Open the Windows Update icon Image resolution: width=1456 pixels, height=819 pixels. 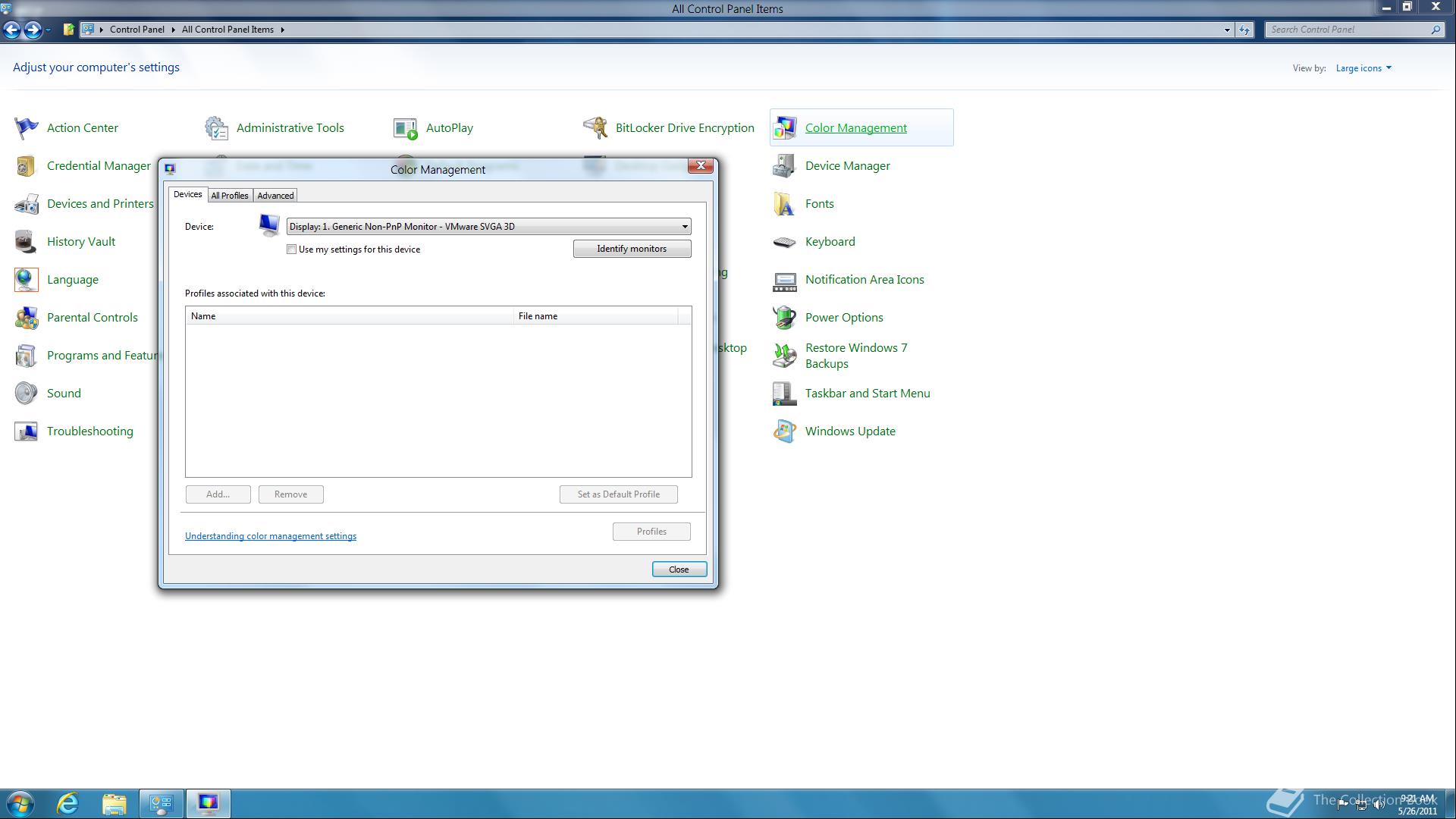[785, 431]
